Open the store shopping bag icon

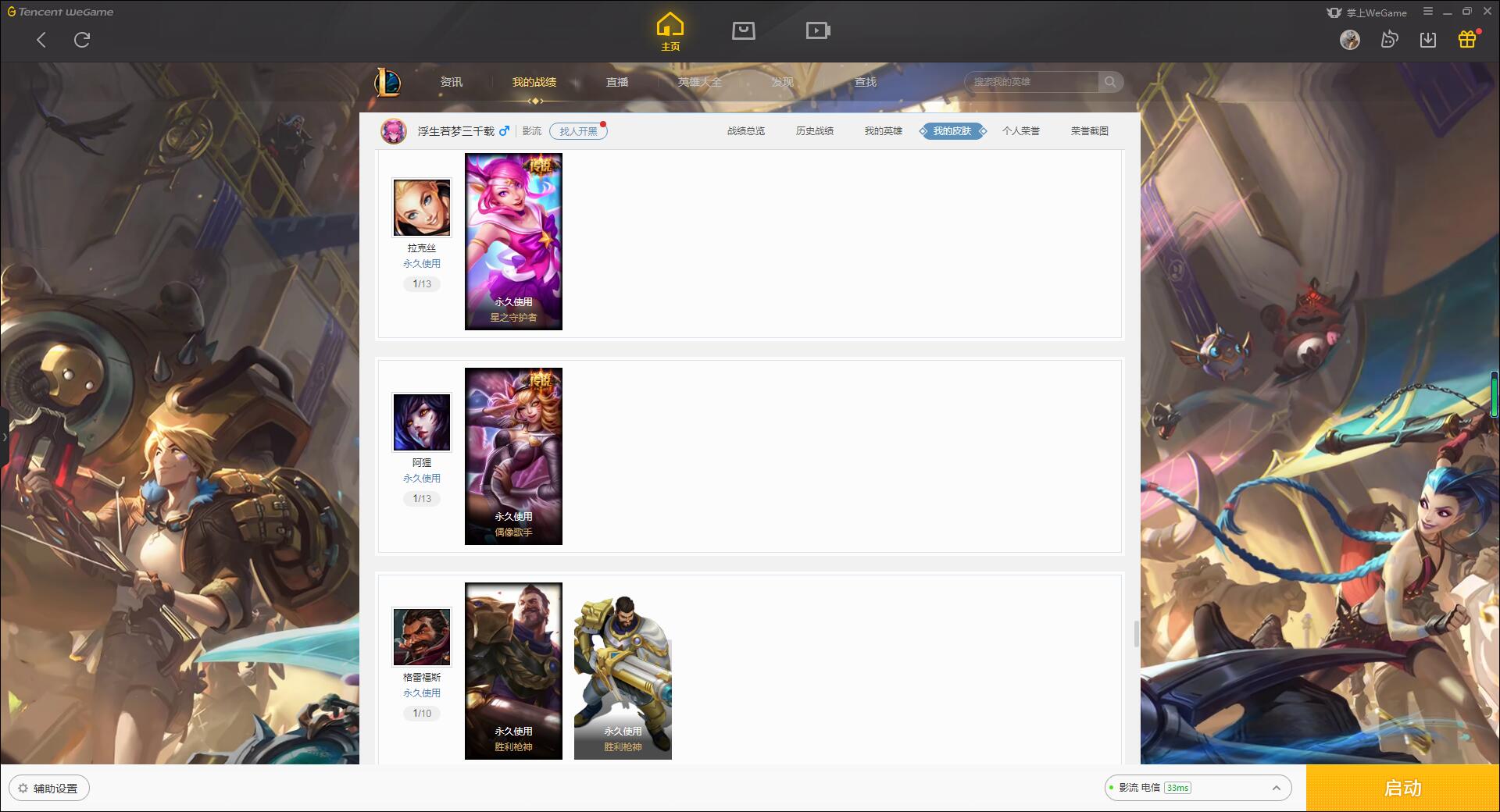click(x=743, y=30)
